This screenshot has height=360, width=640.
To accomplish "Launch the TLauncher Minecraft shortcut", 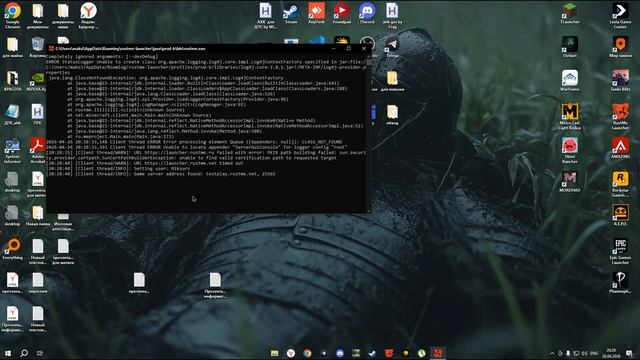I will 570,13.
